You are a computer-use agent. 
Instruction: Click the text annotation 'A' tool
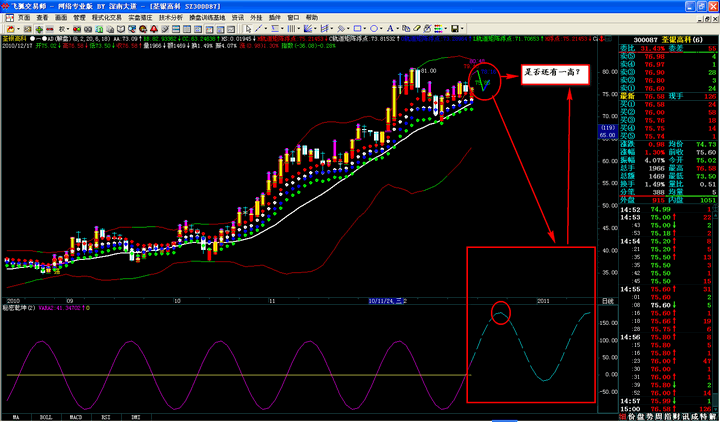coord(389,29)
